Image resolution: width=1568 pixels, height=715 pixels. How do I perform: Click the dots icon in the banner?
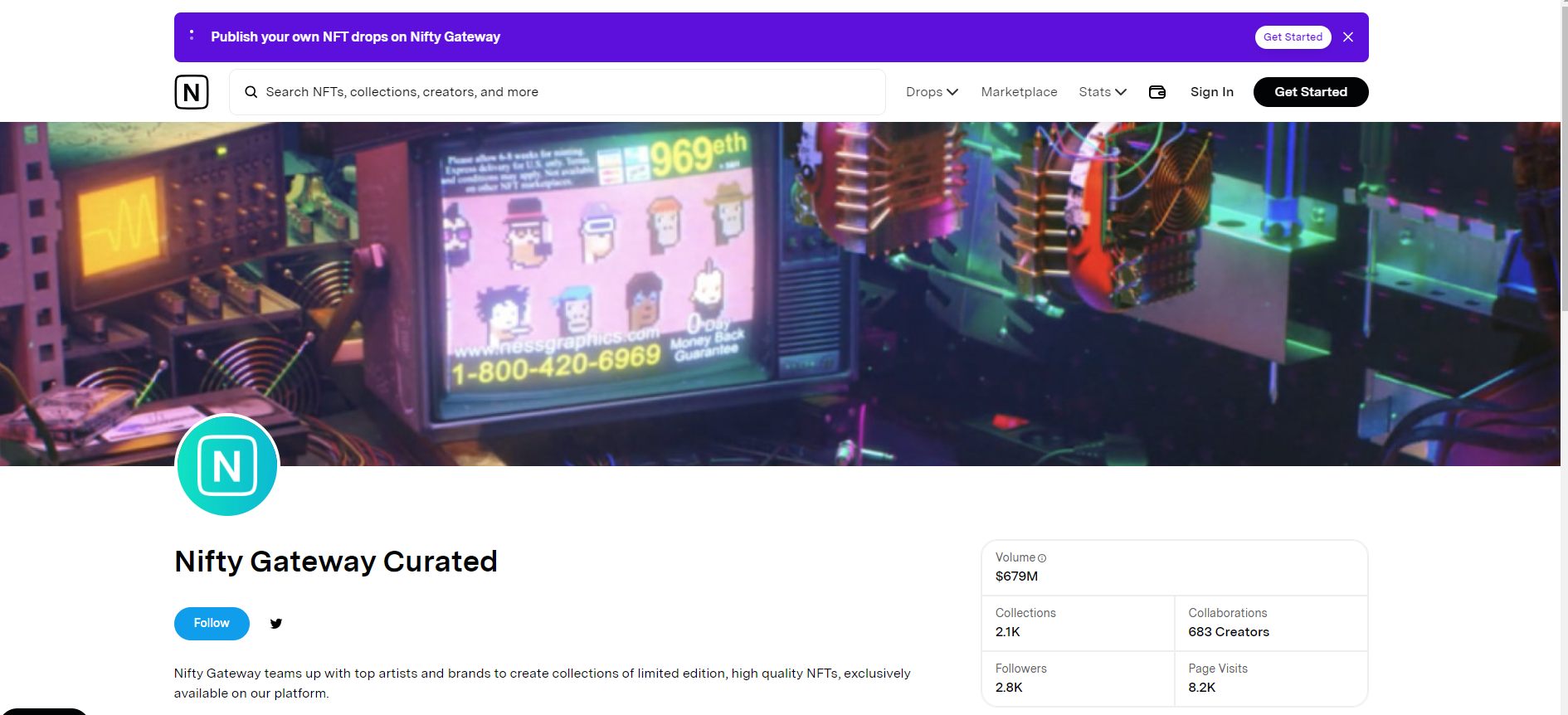[192, 35]
